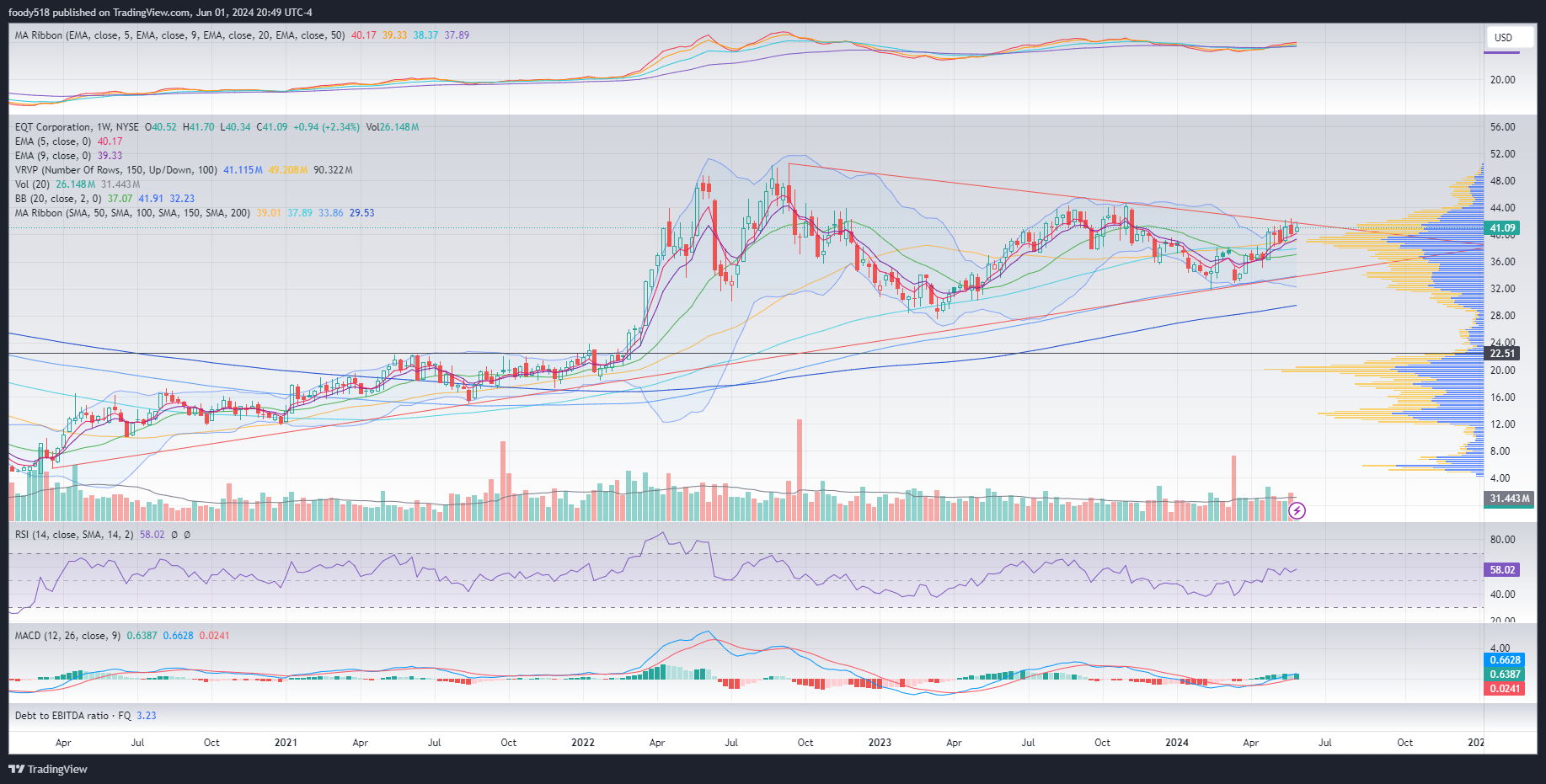This screenshot has height=784, width=1546.
Task: Click the 41.09 current price tag
Action: click(x=1503, y=228)
